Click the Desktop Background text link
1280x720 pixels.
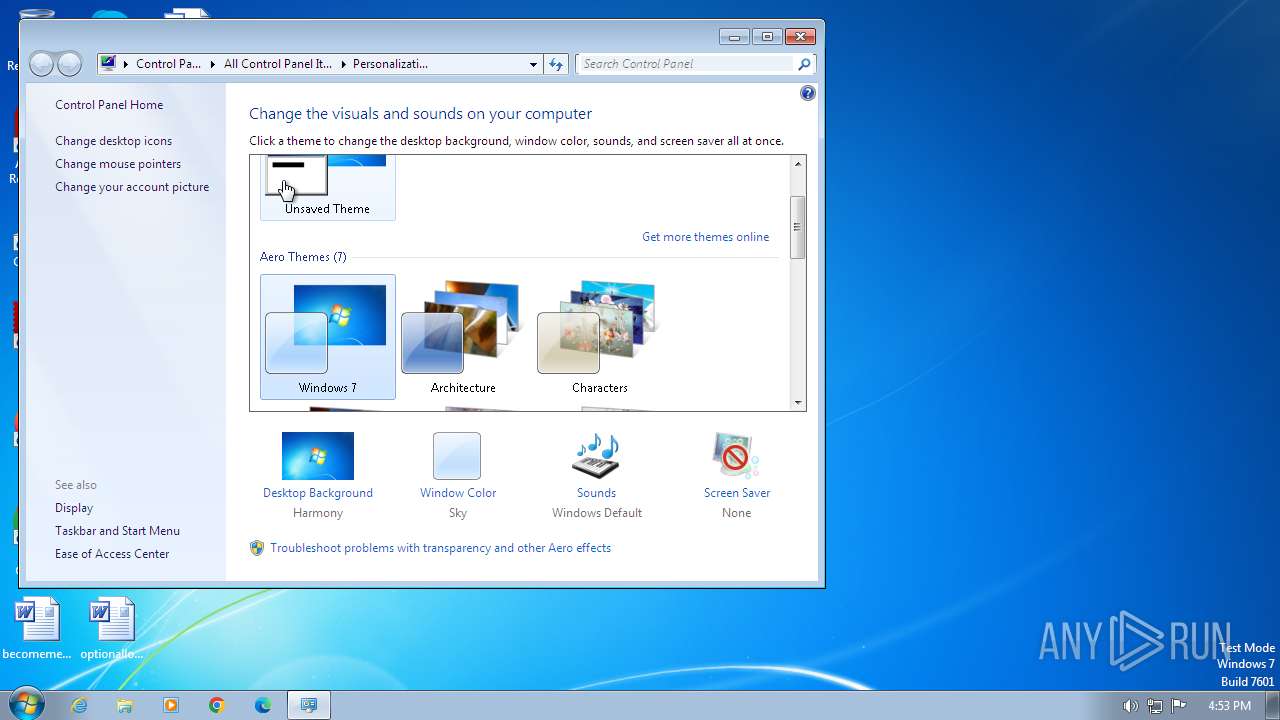click(318, 493)
